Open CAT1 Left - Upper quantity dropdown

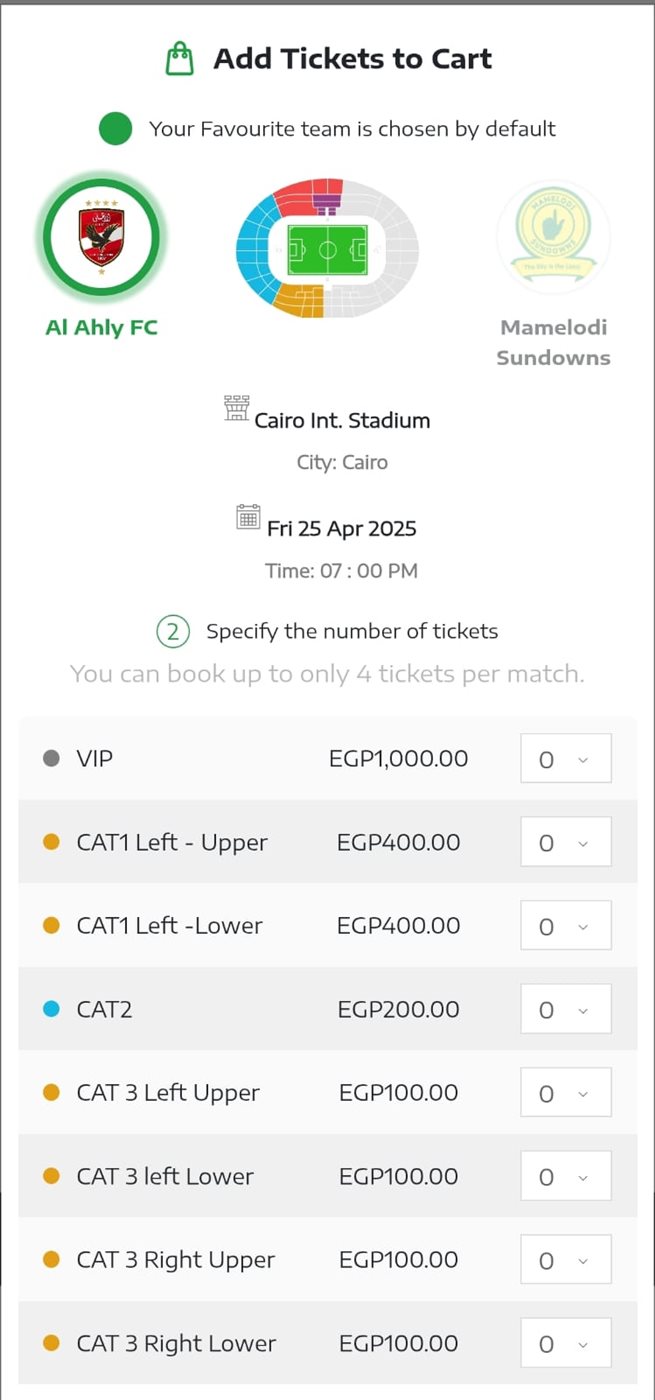(x=565, y=842)
